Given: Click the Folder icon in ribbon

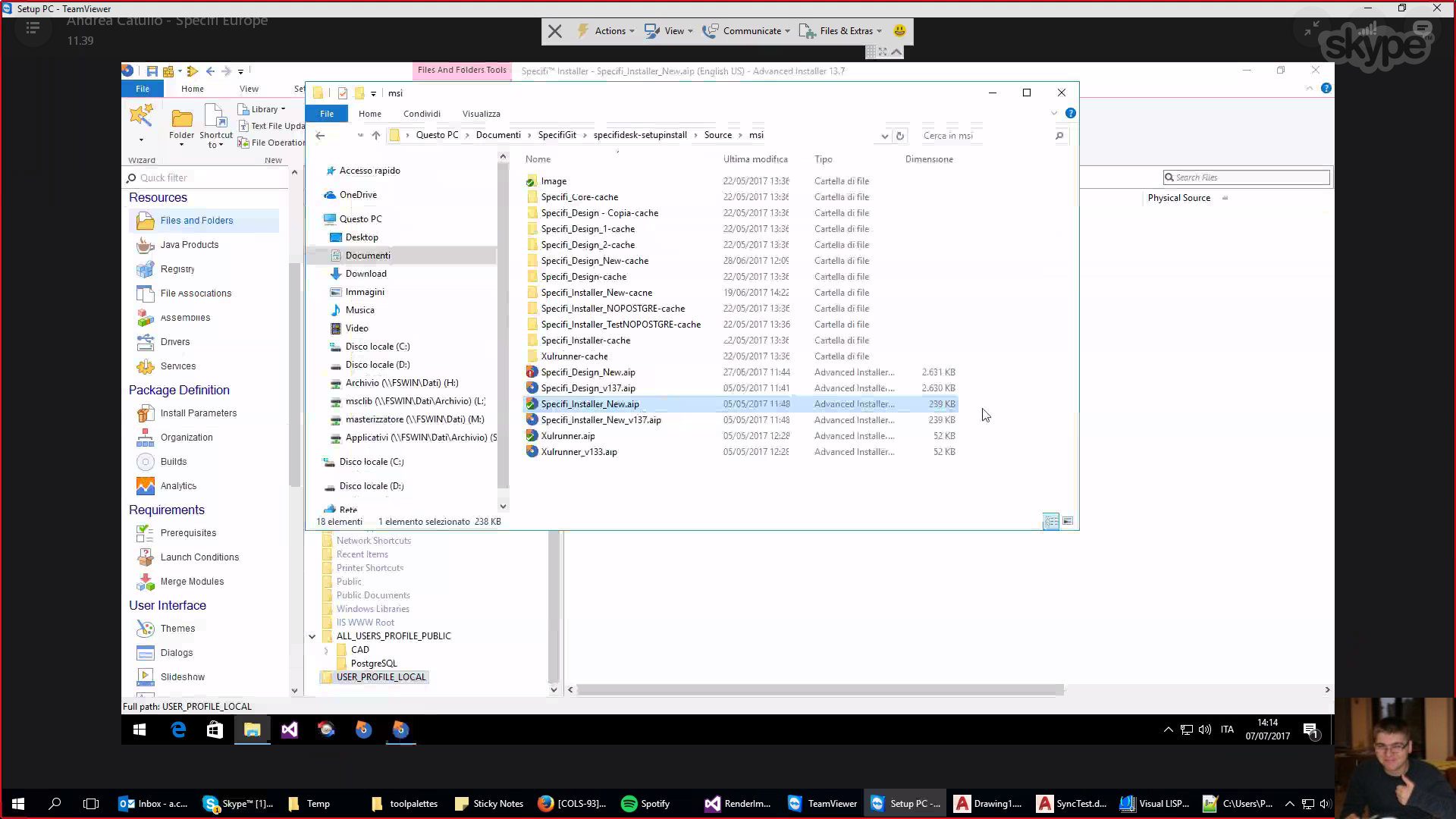Looking at the screenshot, I should coord(181,126).
